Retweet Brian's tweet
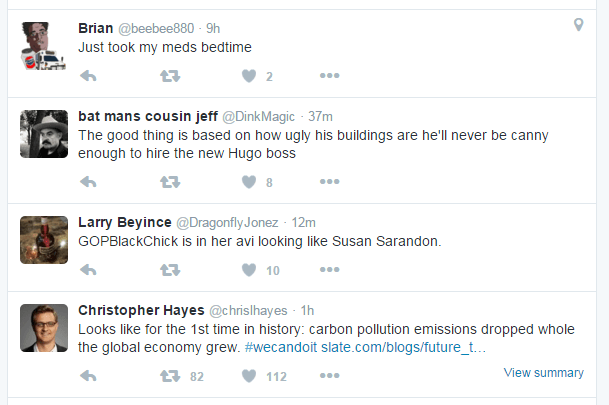 (170, 76)
